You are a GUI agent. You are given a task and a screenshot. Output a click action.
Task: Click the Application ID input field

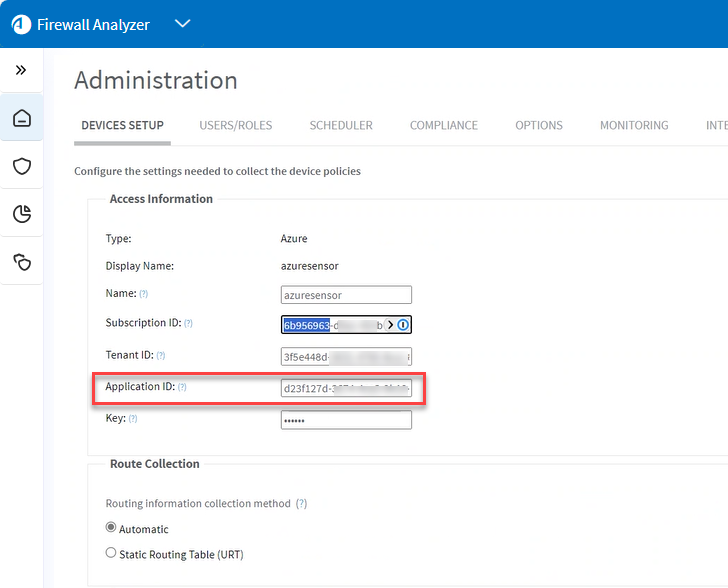tap(346, 388)
